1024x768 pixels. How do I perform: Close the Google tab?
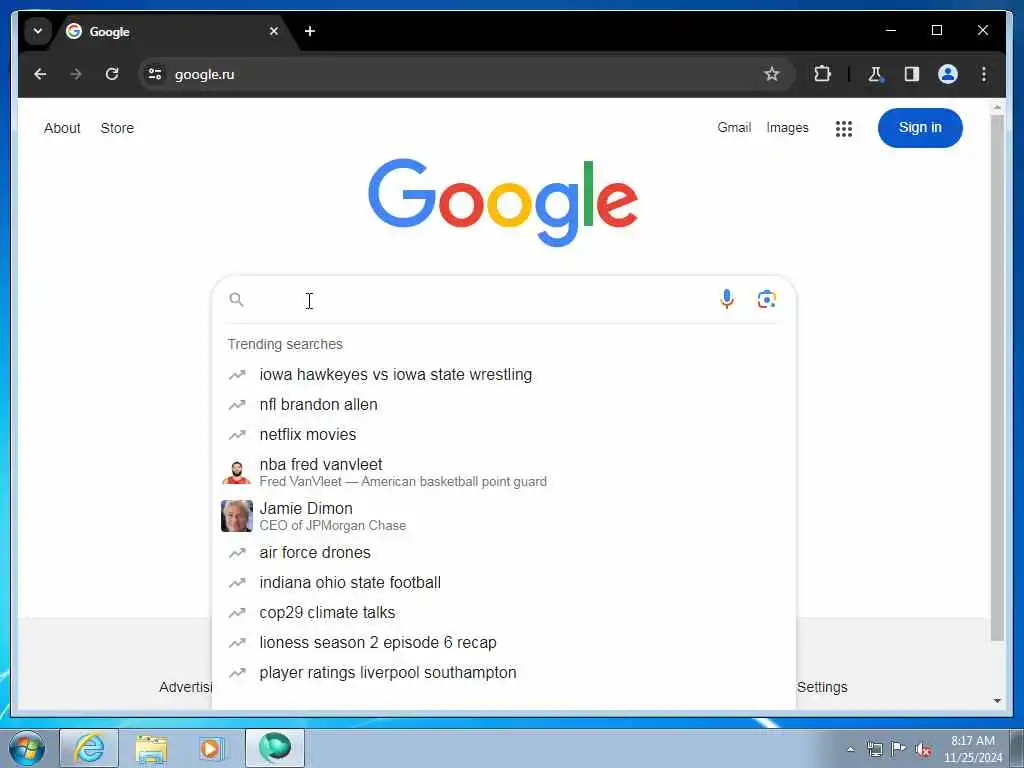click(274, 31)
